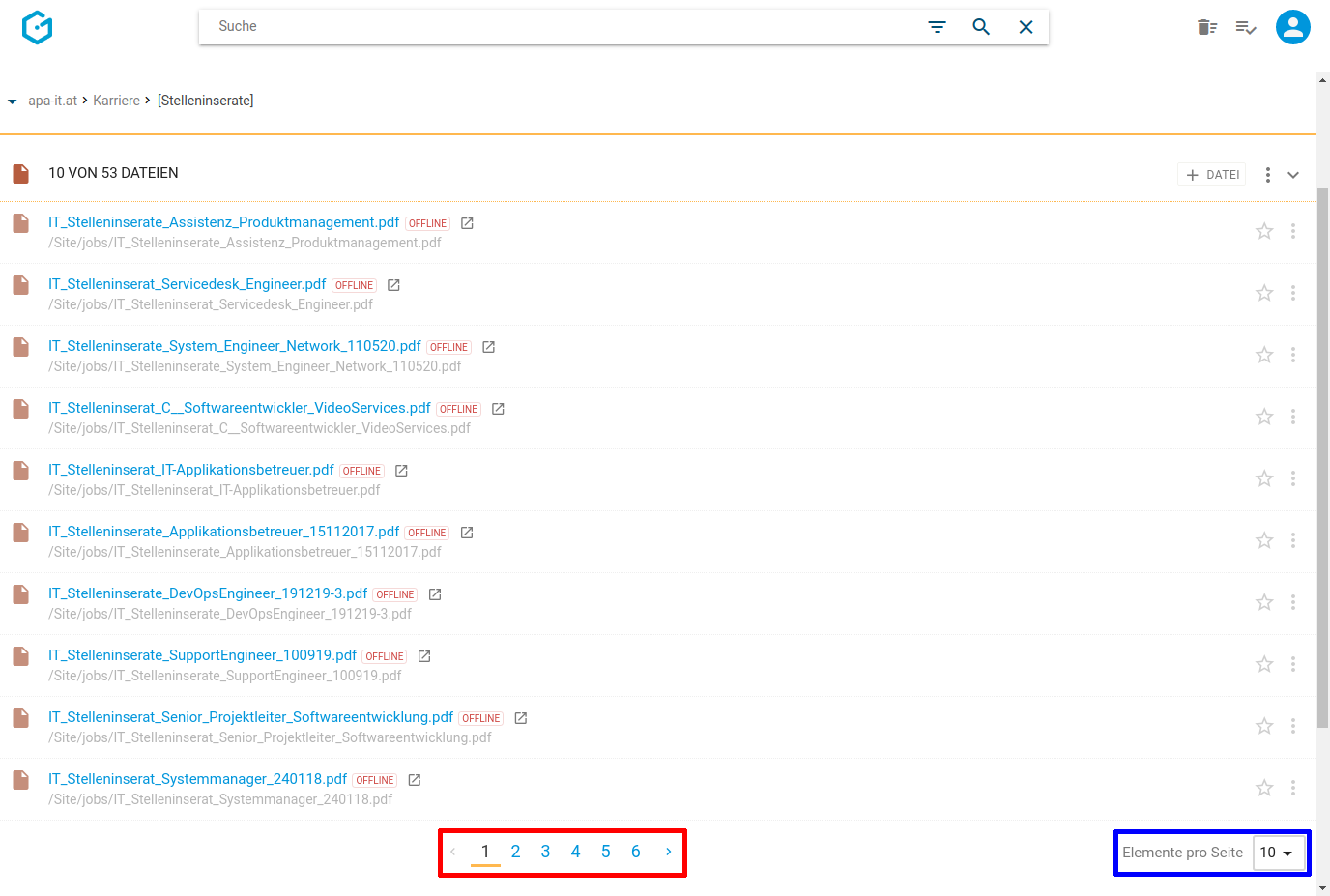Open DevOpsEngineer_191219-3.pdf external link icon
This screenshot has width=1330, height=896.
click(435, 594)
